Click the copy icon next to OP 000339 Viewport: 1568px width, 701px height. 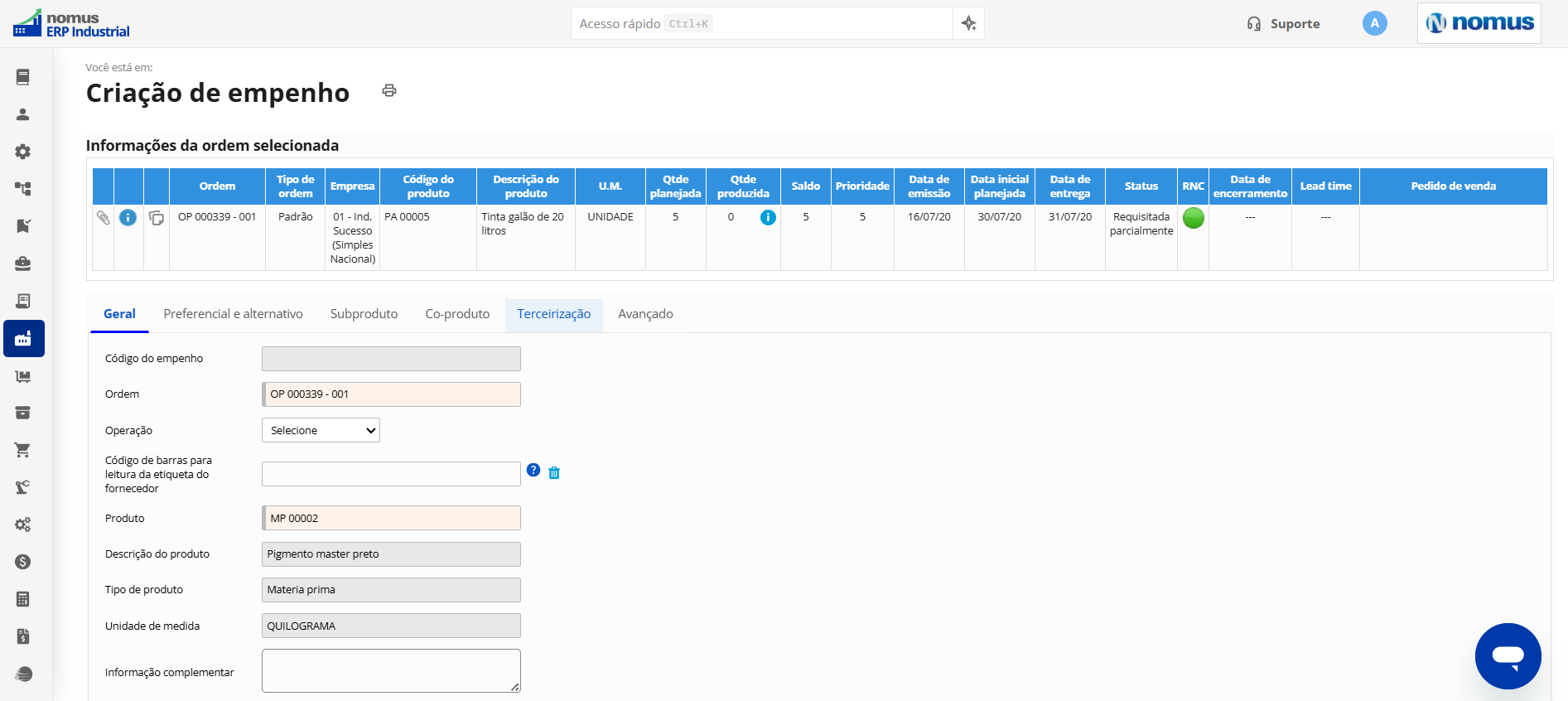coord(156,218)
